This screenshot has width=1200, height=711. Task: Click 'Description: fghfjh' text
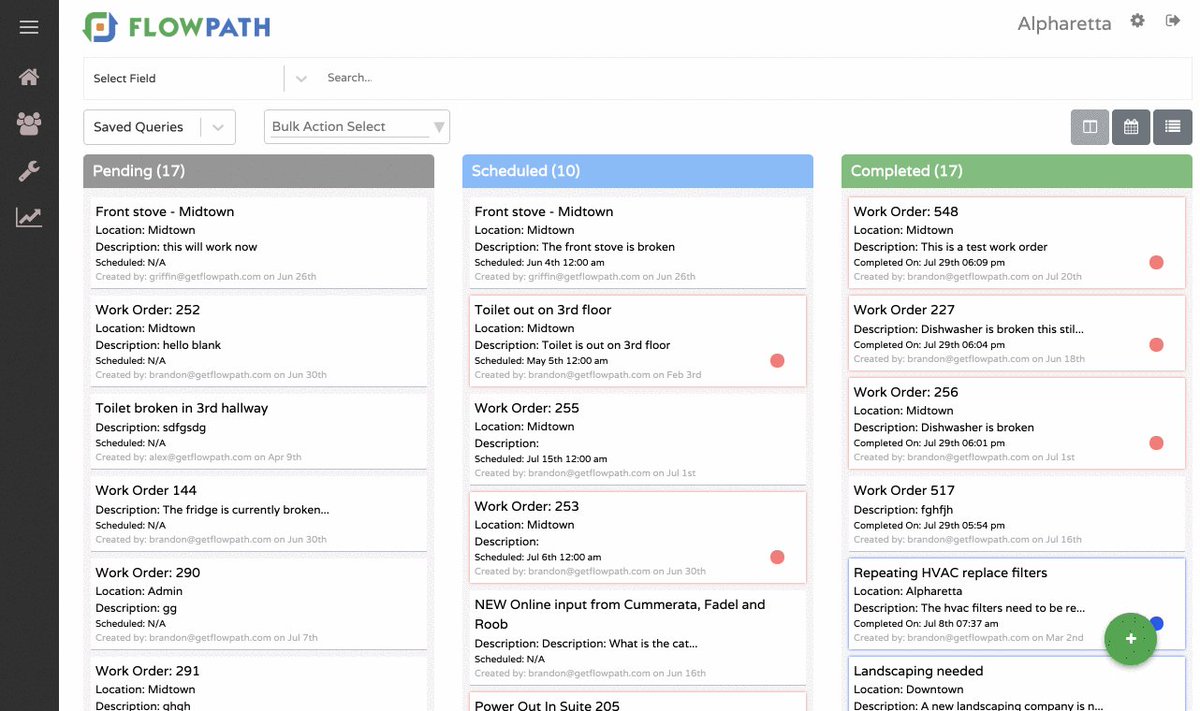(x=903, y=510)
